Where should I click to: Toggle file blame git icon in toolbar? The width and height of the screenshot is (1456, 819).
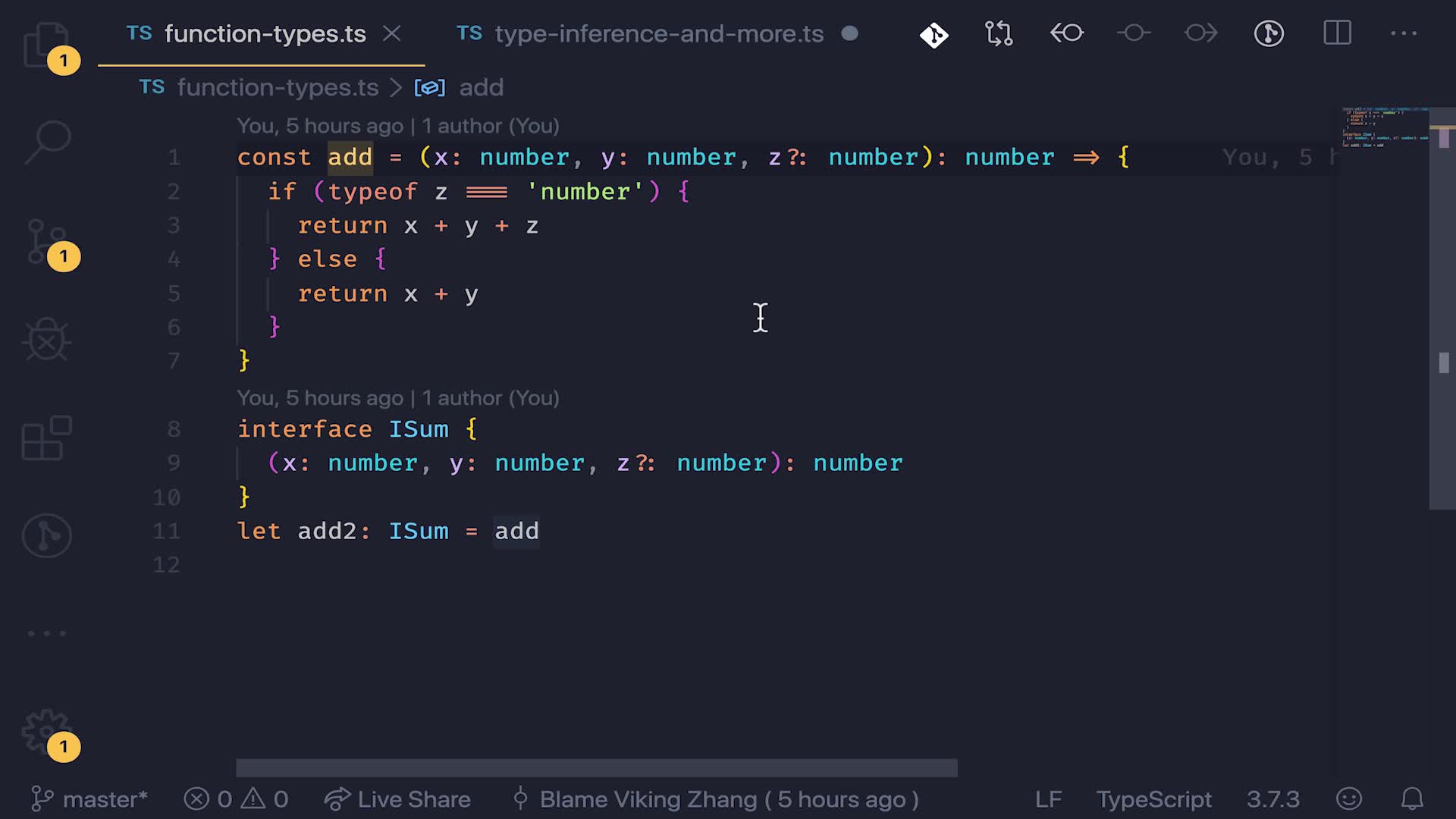(x=934, y=34)
